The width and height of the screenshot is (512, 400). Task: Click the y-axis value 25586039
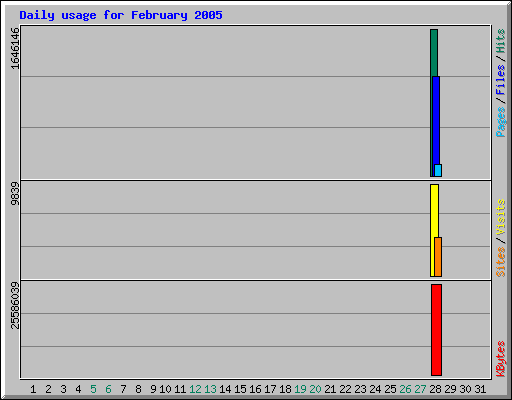point(15,306)
